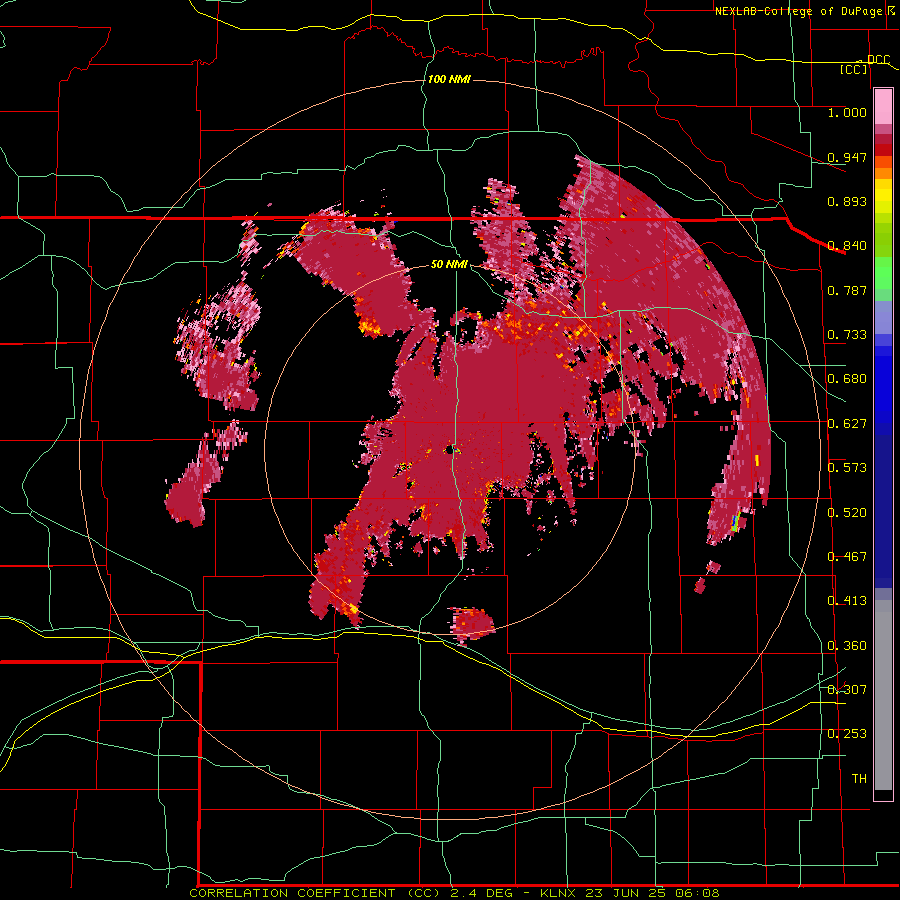Click the 0.733 value on the color scale
This screenshot has width=900, height=900.
pos(847,335)
